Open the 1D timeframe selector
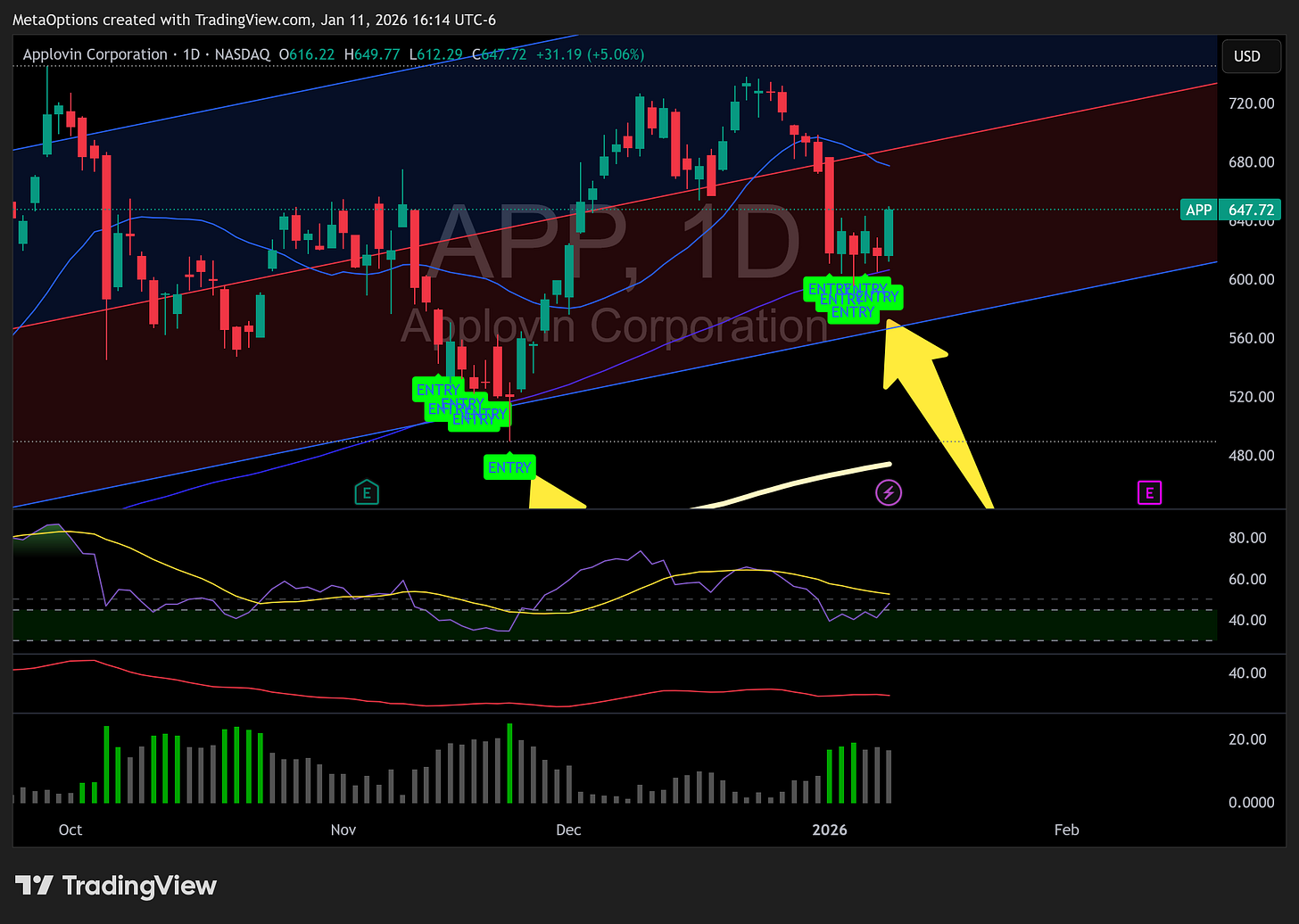The height and width of the screenshot is (924, 1299). (190, 54)
